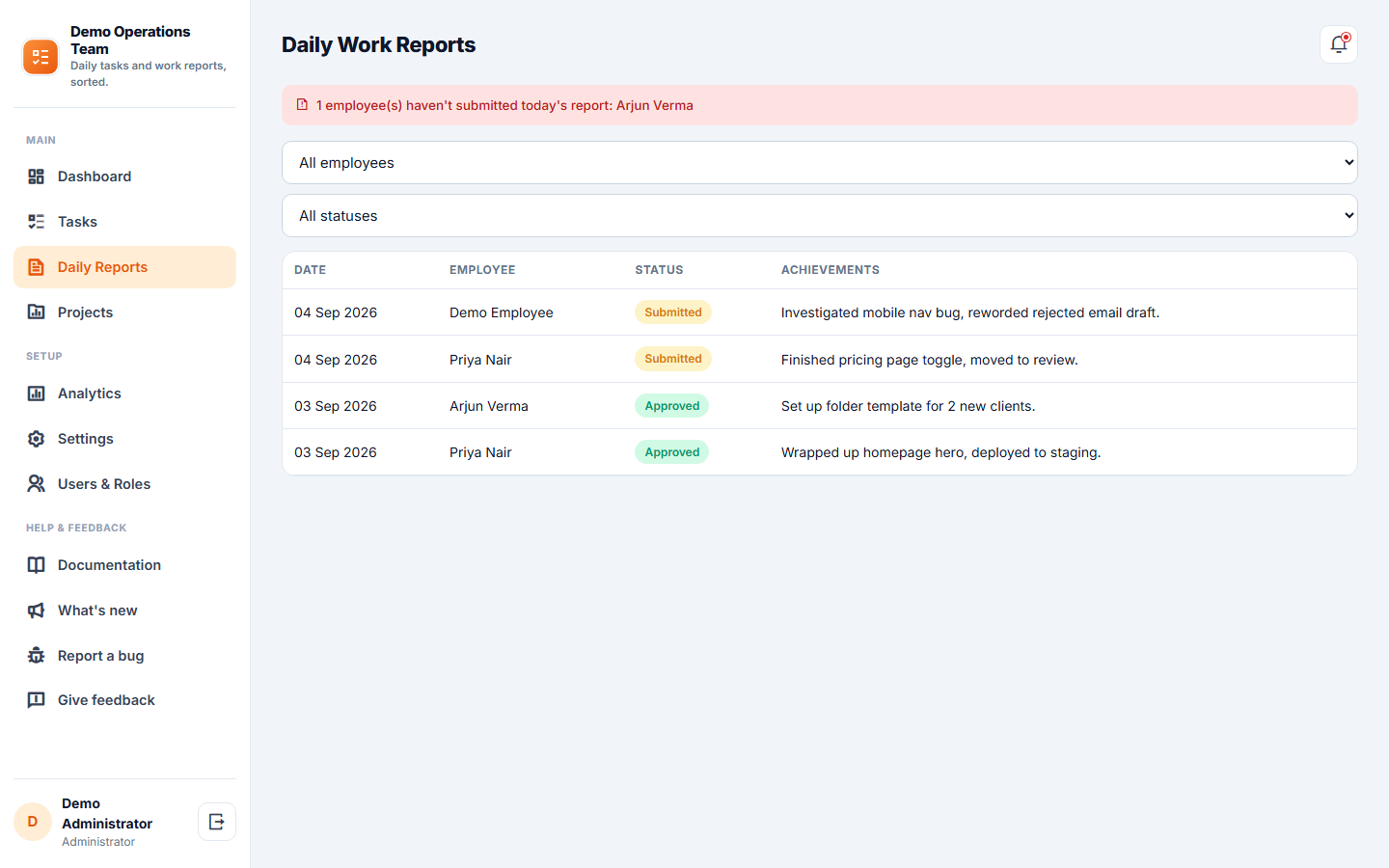
Task: Click the Users & Roles people icon
Action: coord(36,484)
